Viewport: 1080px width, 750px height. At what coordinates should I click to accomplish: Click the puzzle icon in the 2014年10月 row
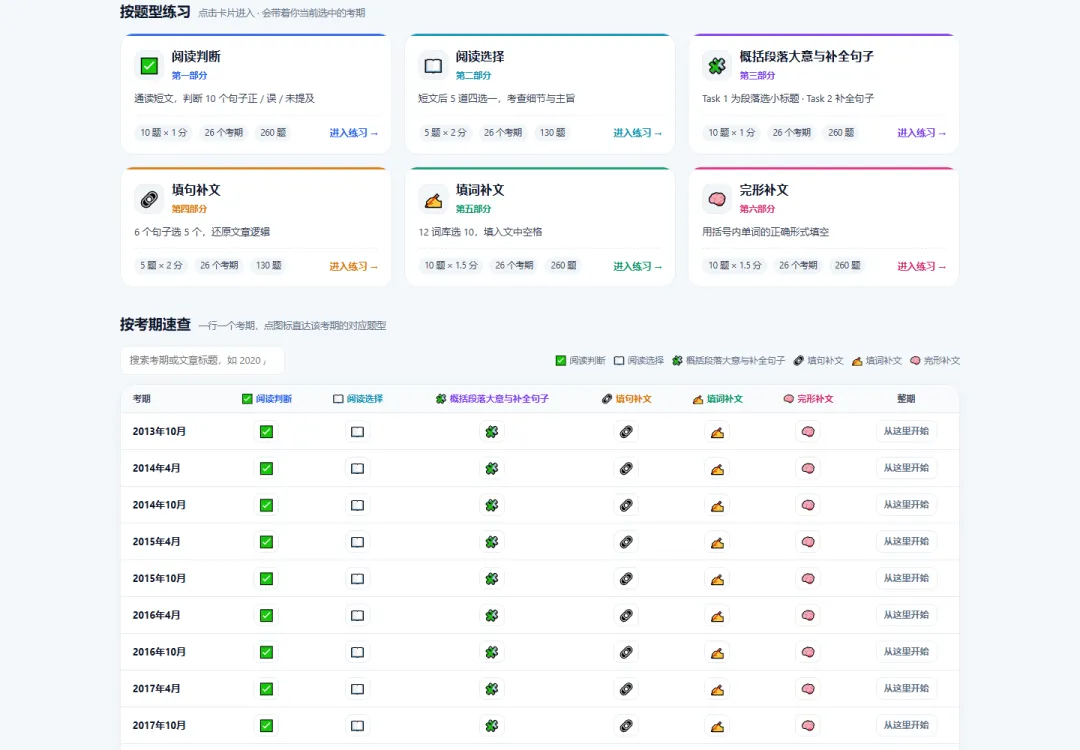pos(492,506)
